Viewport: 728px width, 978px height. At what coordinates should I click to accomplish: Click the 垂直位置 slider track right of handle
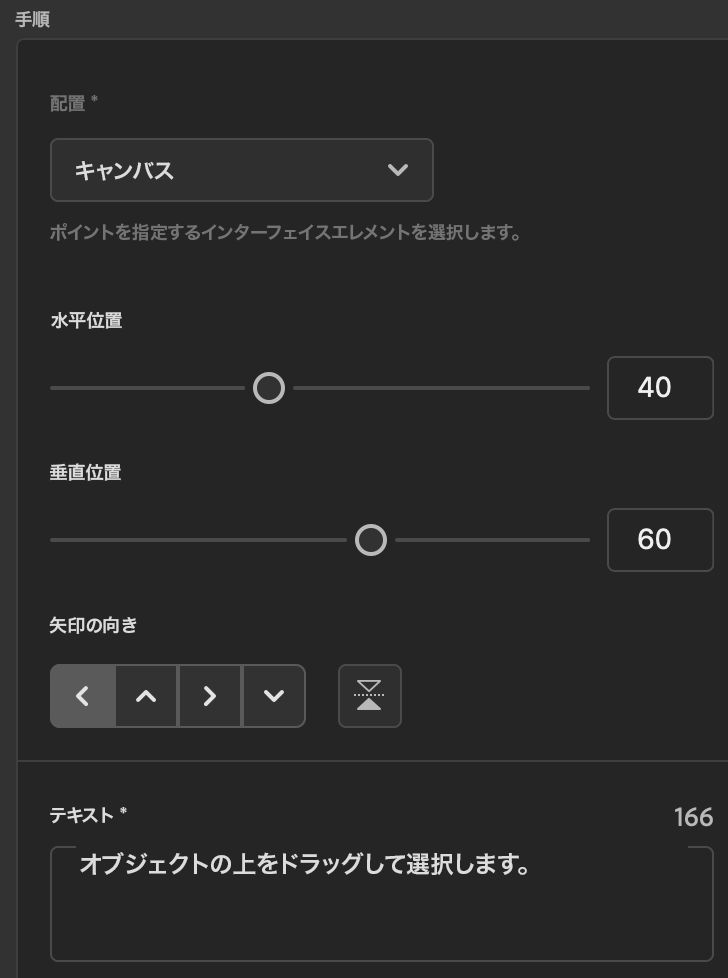(x=492, y=540)
